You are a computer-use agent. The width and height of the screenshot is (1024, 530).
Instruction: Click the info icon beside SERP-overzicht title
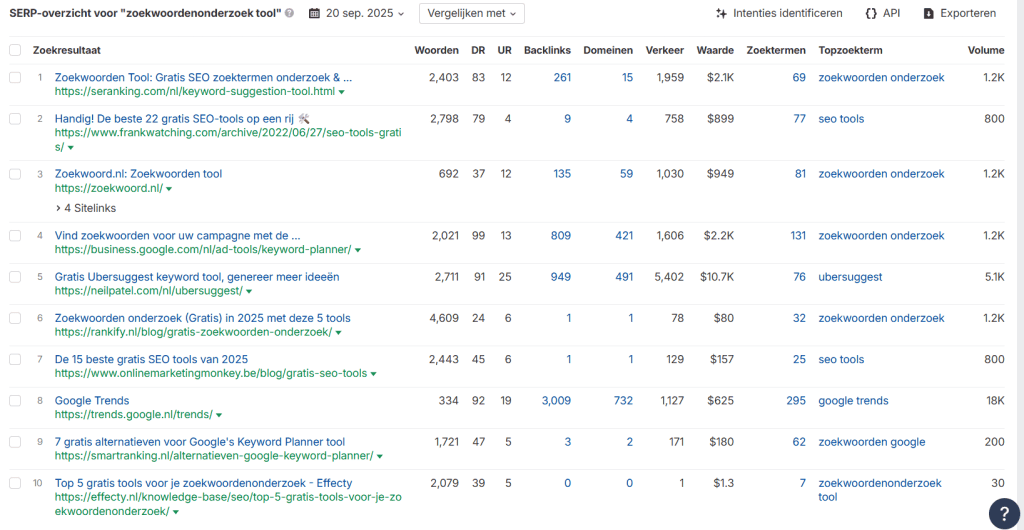coord(290,14)
